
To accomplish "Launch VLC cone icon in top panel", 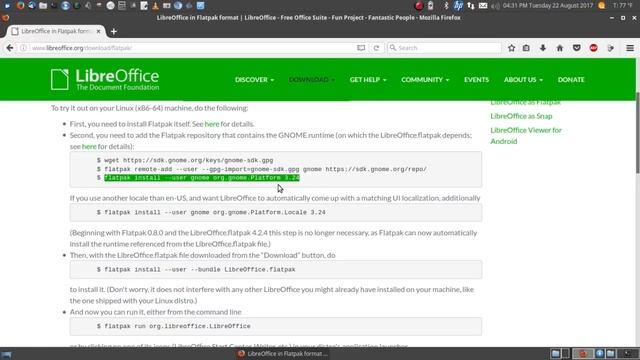I will coord(155,6).
